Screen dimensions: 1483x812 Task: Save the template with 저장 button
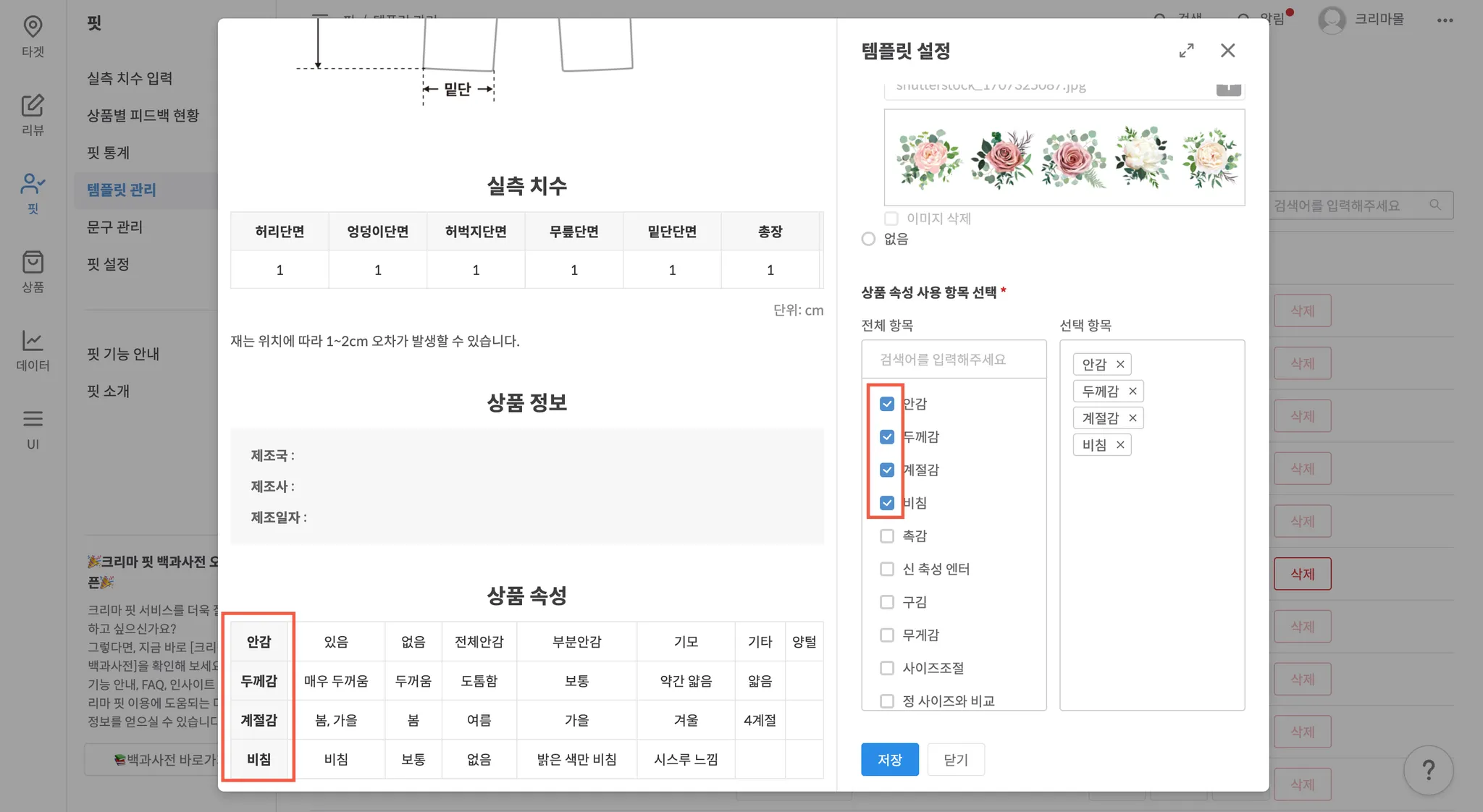pos(889,760)
